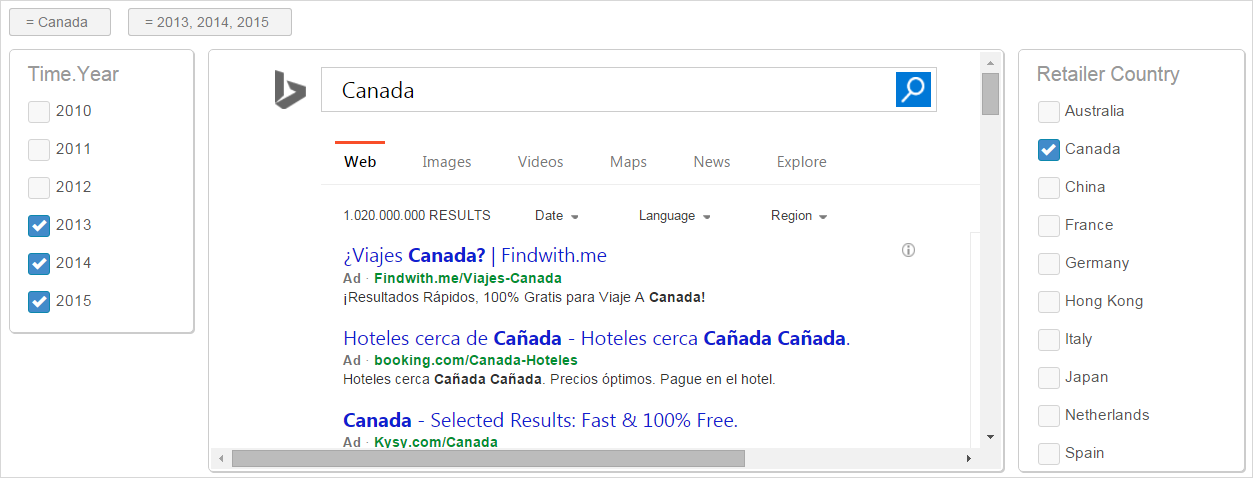Click the horizontal scrollbar right arrow
Viewport: 1253px width, 478px height.
[x=968, y=458]
